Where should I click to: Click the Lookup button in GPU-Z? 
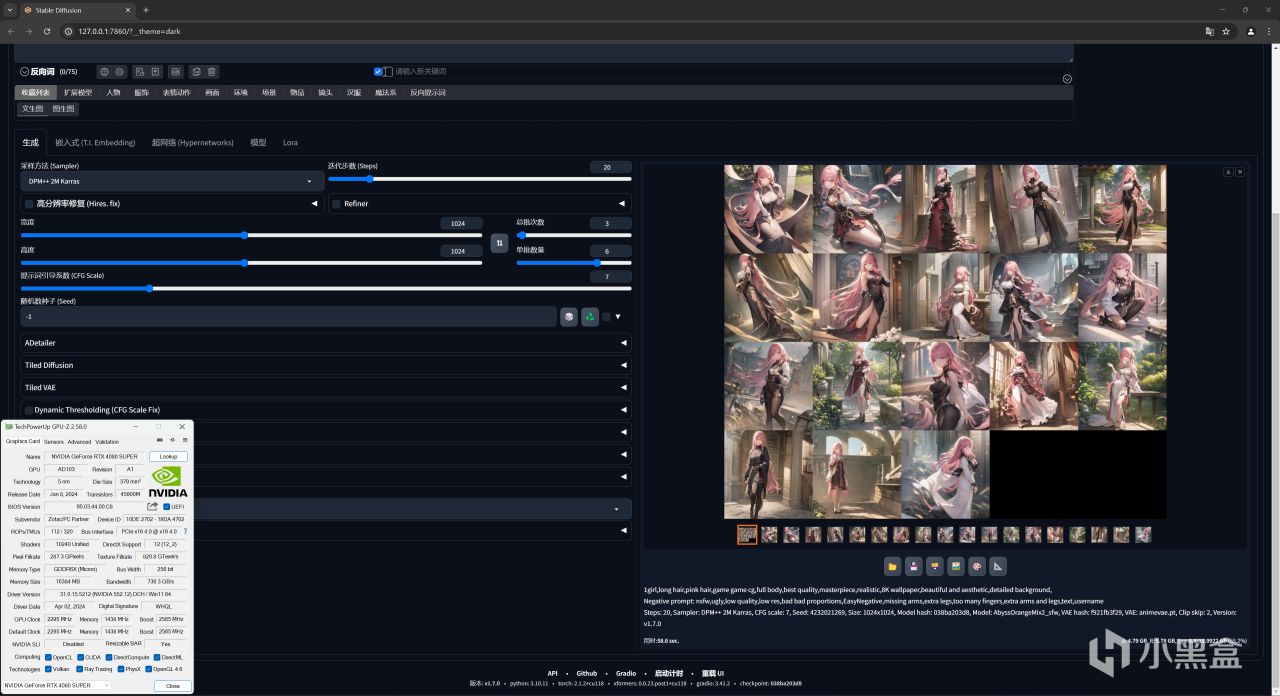tap(168, 457)
